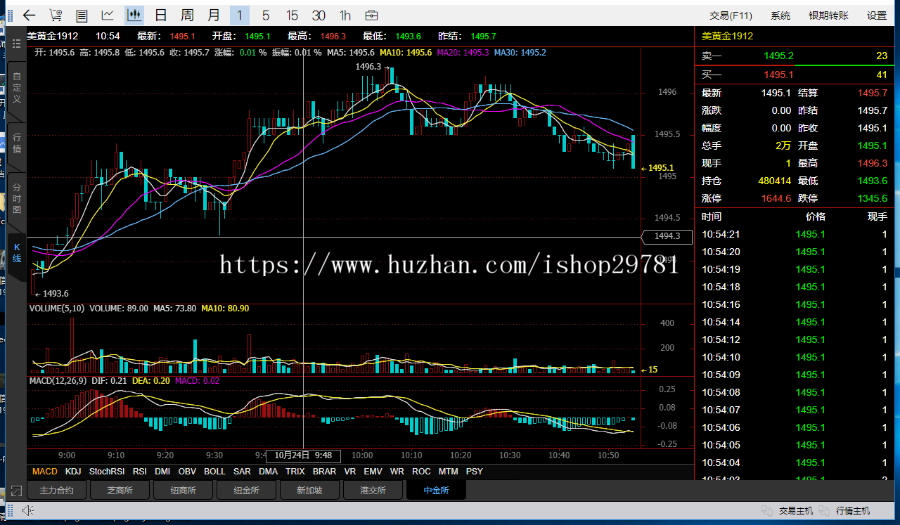Image resolution: width=900 pixels, height=525 pixels.
Task: Open the shopping cart order icon
Action: point(55,15)
